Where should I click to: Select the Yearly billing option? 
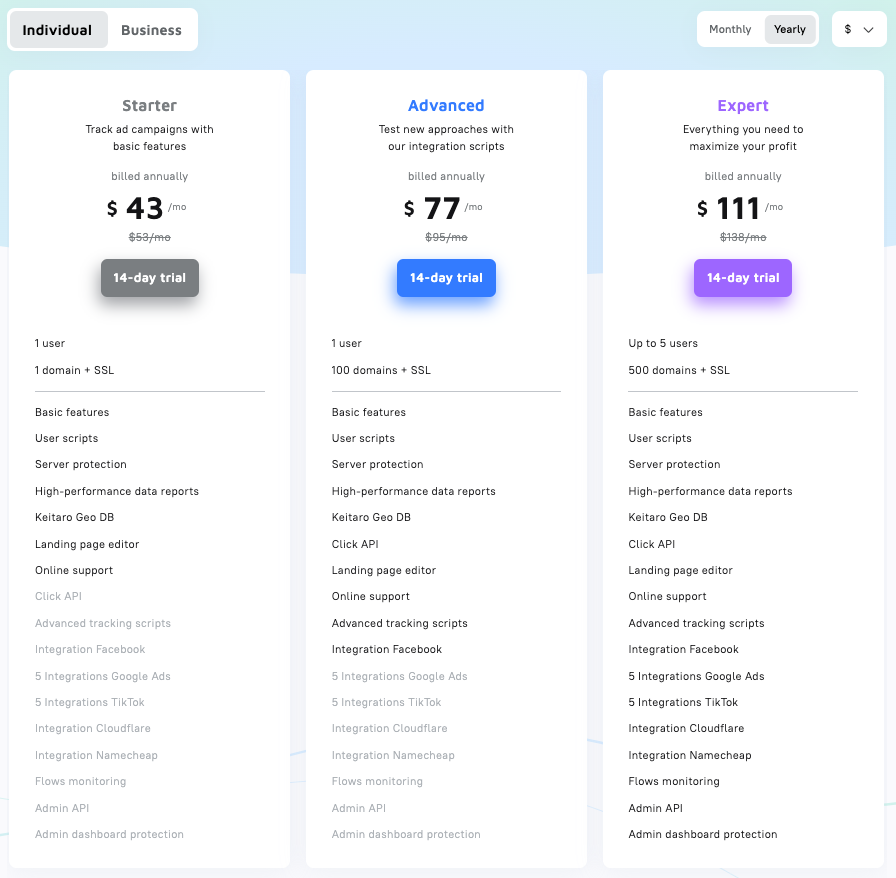tap(789, 29)
